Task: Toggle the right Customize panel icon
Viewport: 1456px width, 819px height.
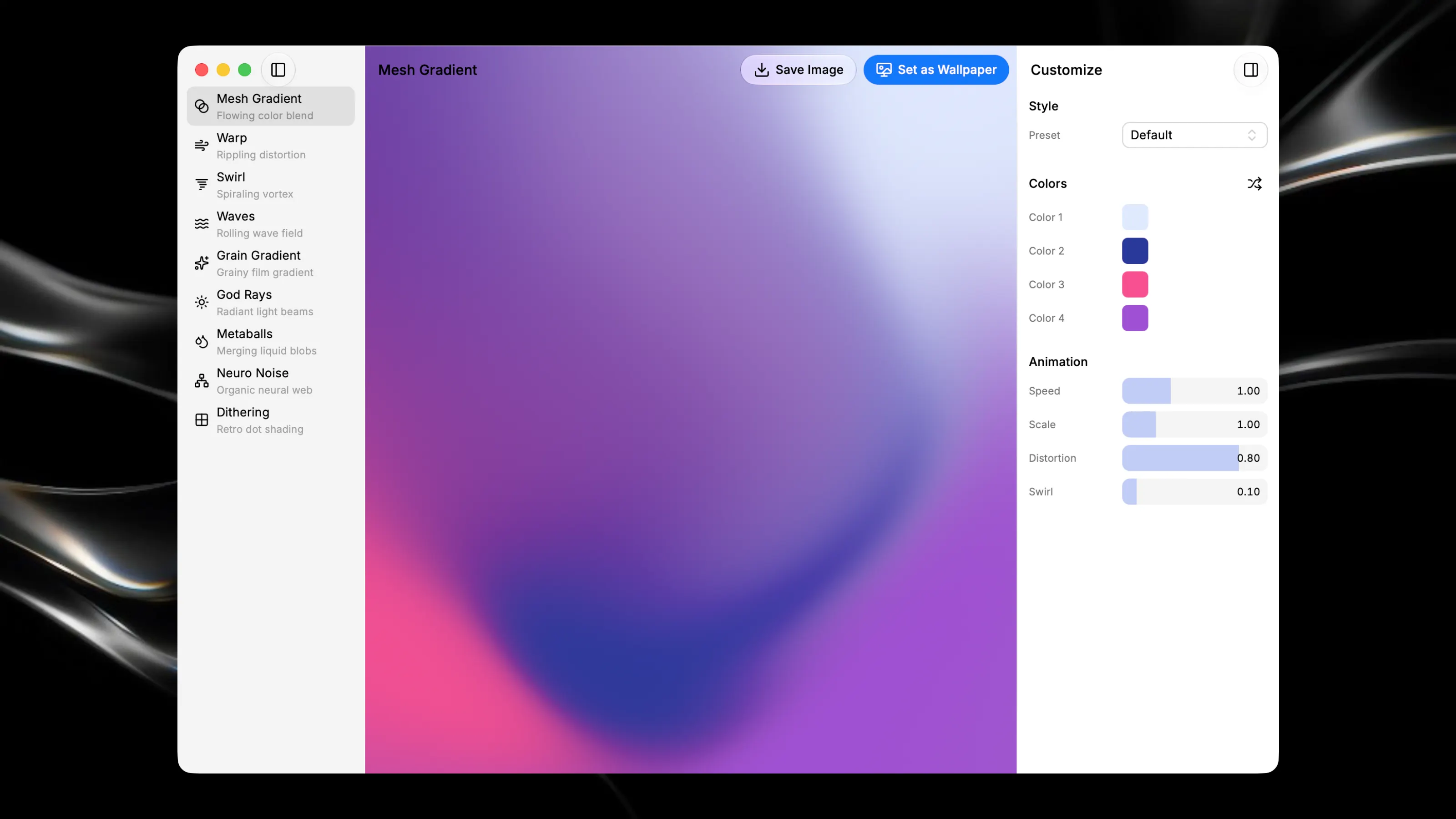Action: (1250, 70)
